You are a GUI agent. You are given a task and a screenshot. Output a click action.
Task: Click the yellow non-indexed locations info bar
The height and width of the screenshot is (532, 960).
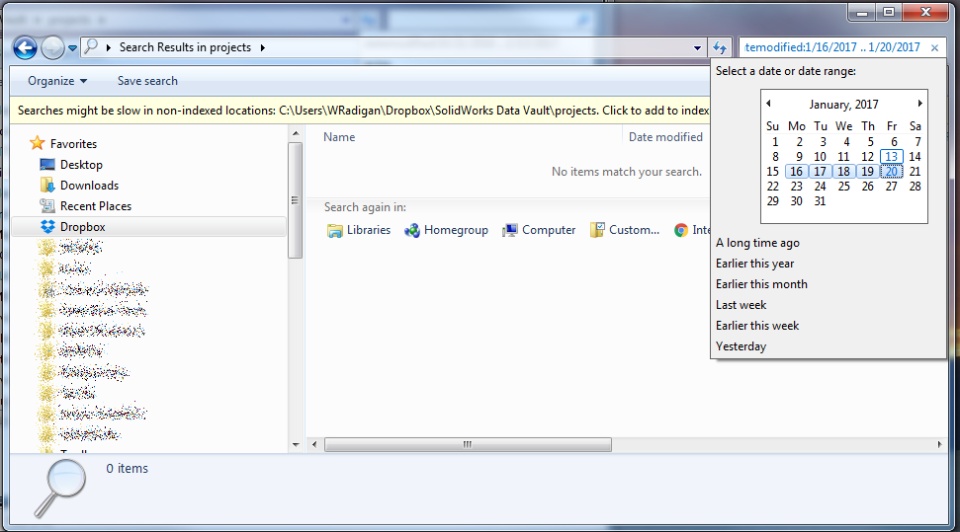click(360, 110)
